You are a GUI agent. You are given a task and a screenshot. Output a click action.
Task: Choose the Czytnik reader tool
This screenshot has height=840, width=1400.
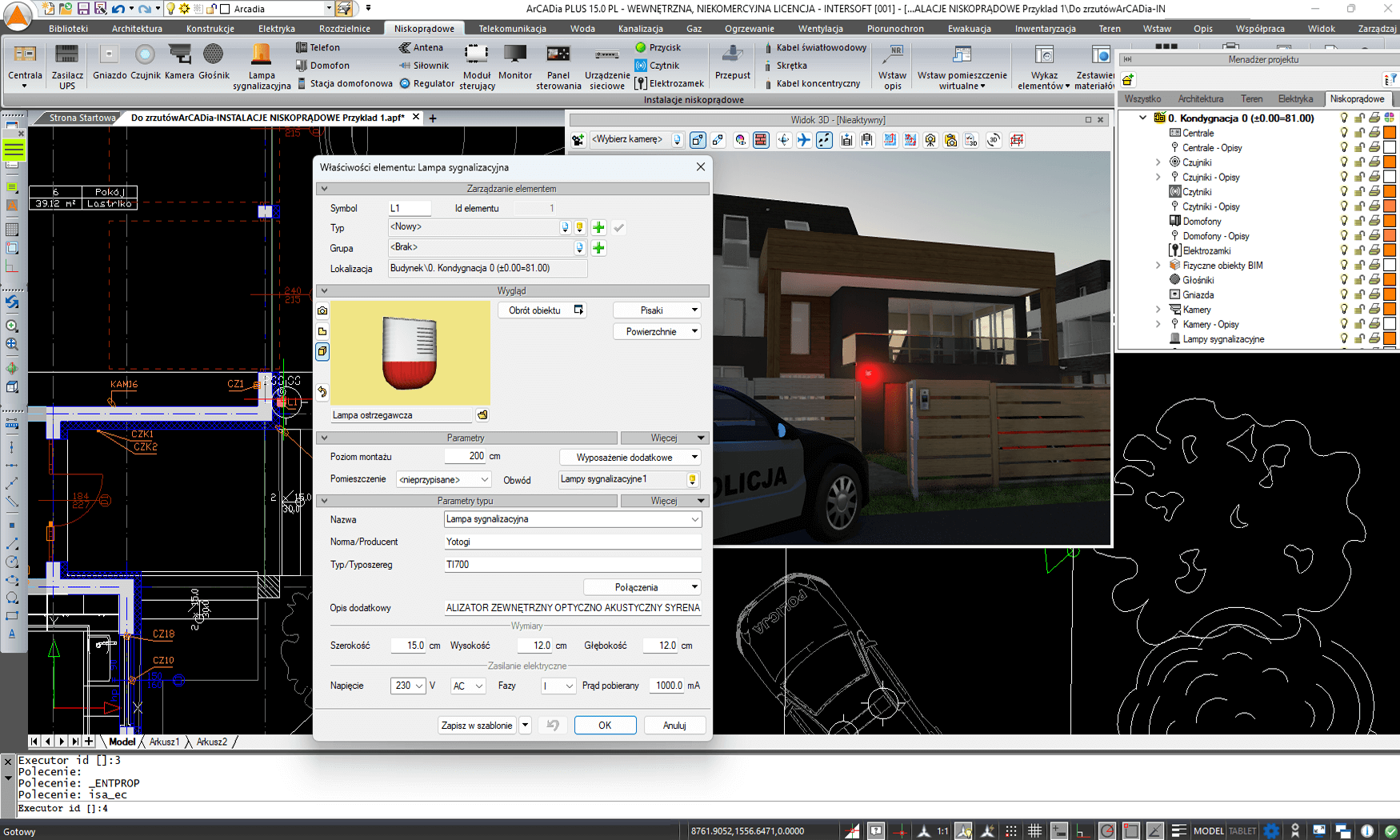point(657,66)
